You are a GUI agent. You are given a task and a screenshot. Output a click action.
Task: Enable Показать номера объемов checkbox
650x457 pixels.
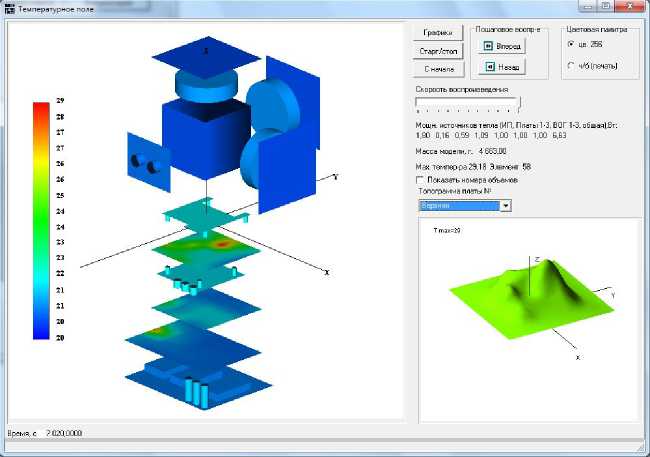[420, 180]
